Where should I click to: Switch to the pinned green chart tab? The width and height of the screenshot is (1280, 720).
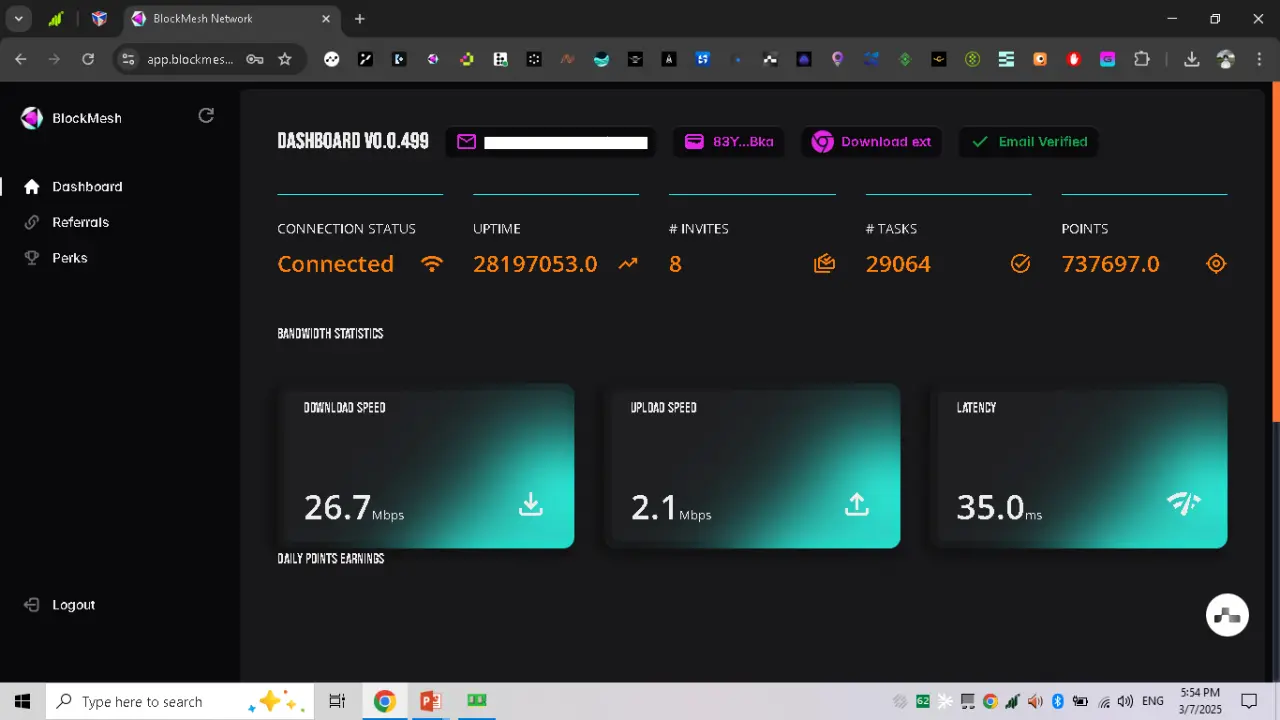point(57,19)
